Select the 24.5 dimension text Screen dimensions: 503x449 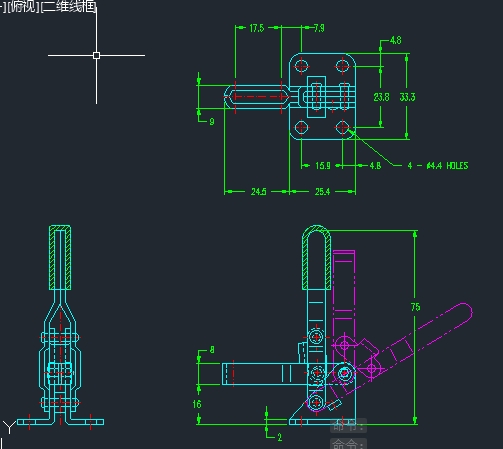pyautogui.click(x=259, y=192)
